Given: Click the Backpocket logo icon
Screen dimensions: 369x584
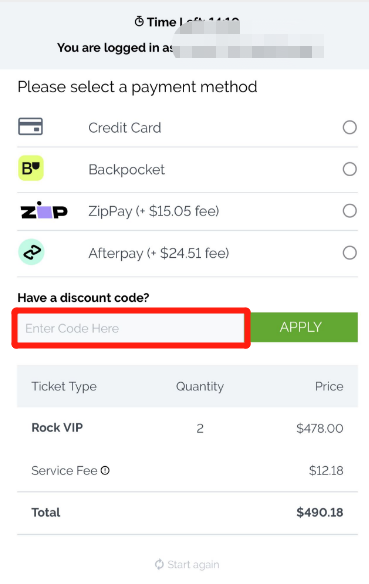Looking at the screenshot, I should (x=31, y=168).
